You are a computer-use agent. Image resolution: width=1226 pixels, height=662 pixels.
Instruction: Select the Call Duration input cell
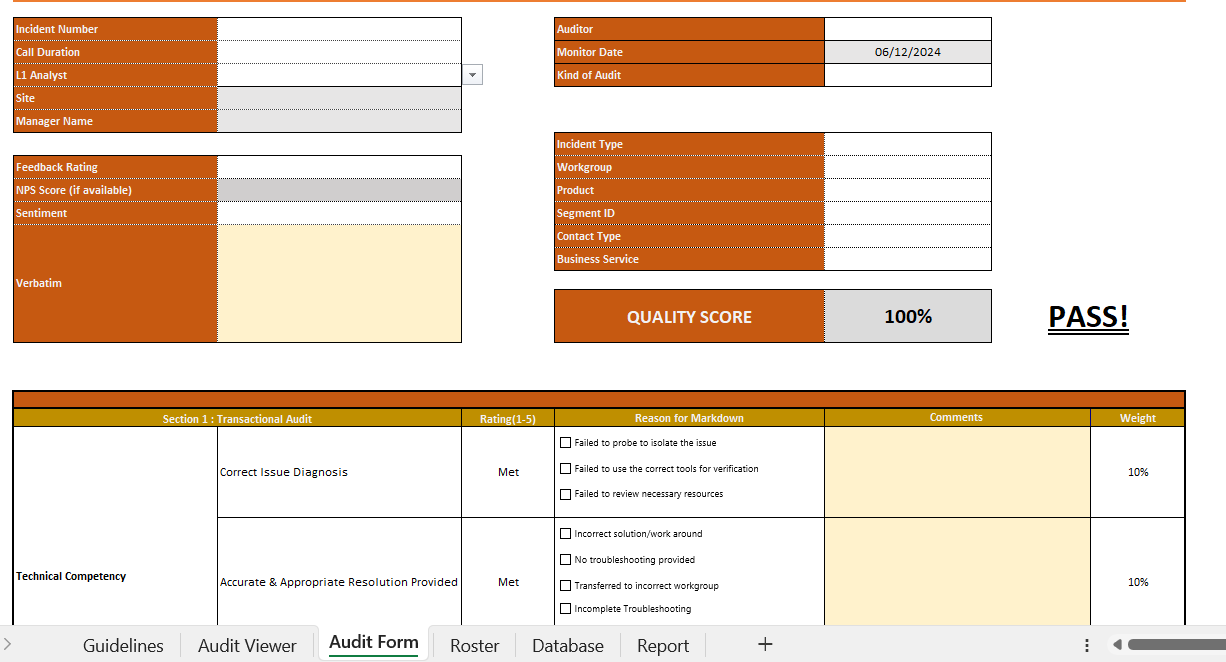point(340,52)
